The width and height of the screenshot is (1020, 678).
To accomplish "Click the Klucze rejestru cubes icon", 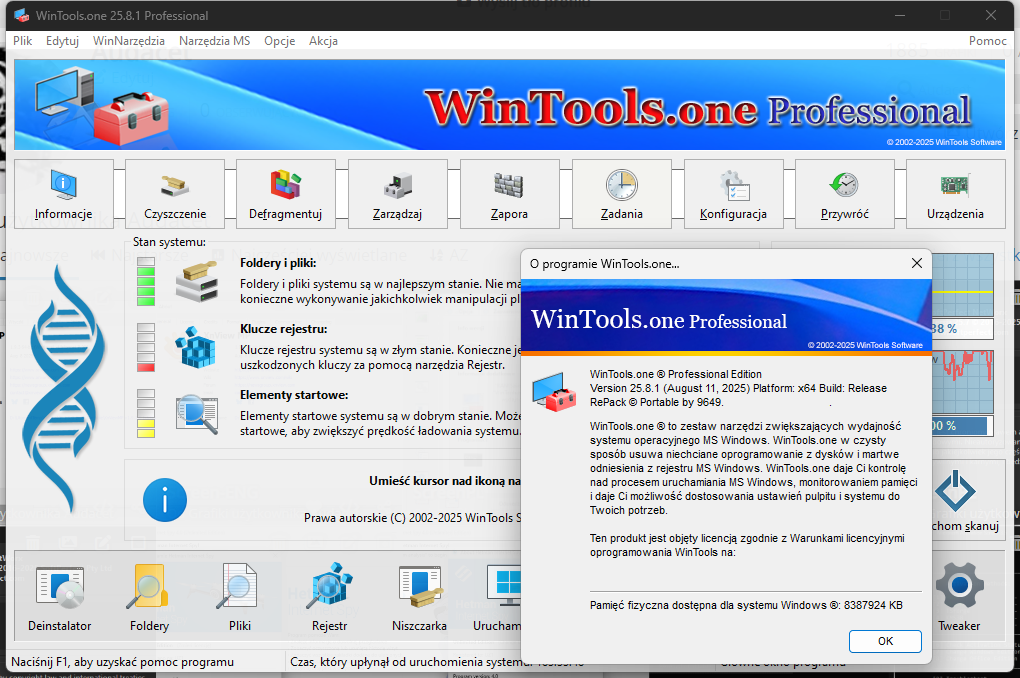I will [195, 347].
